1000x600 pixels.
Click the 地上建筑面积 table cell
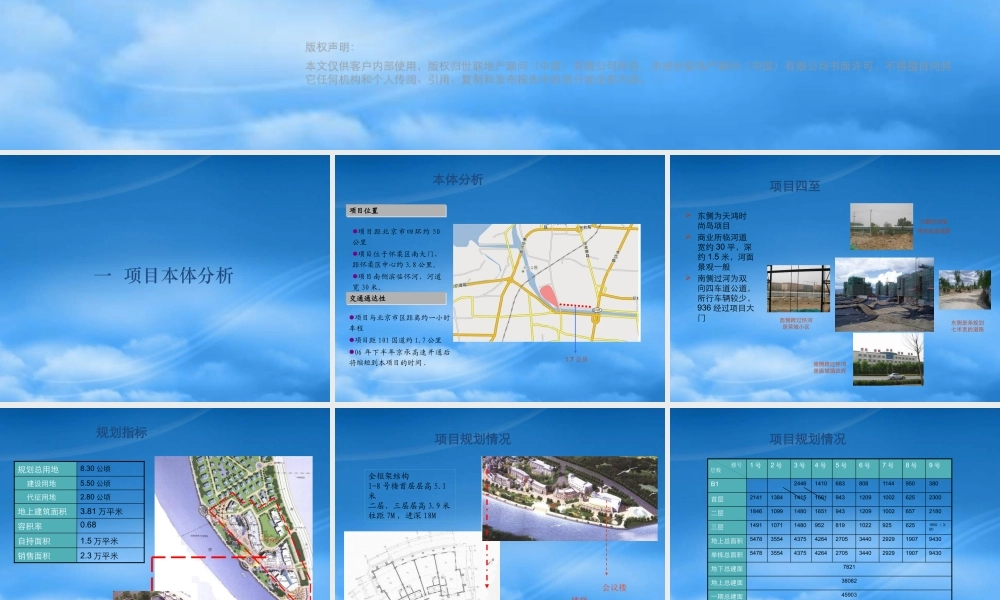point(45,511)
